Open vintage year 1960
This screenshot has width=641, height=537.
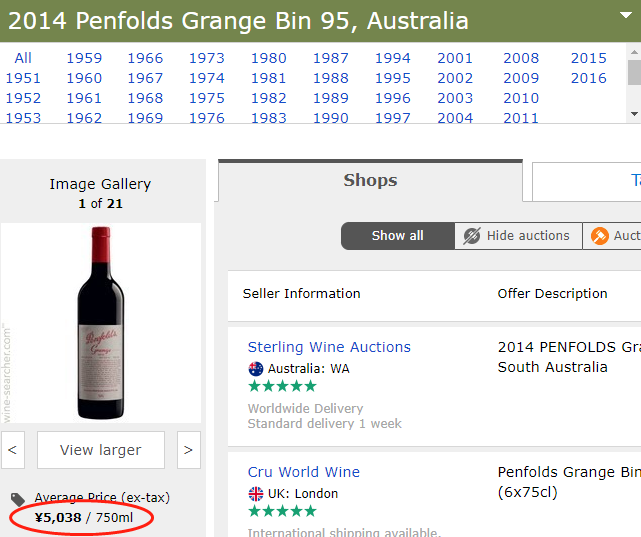pyautogui.click(x=84, y=78)
